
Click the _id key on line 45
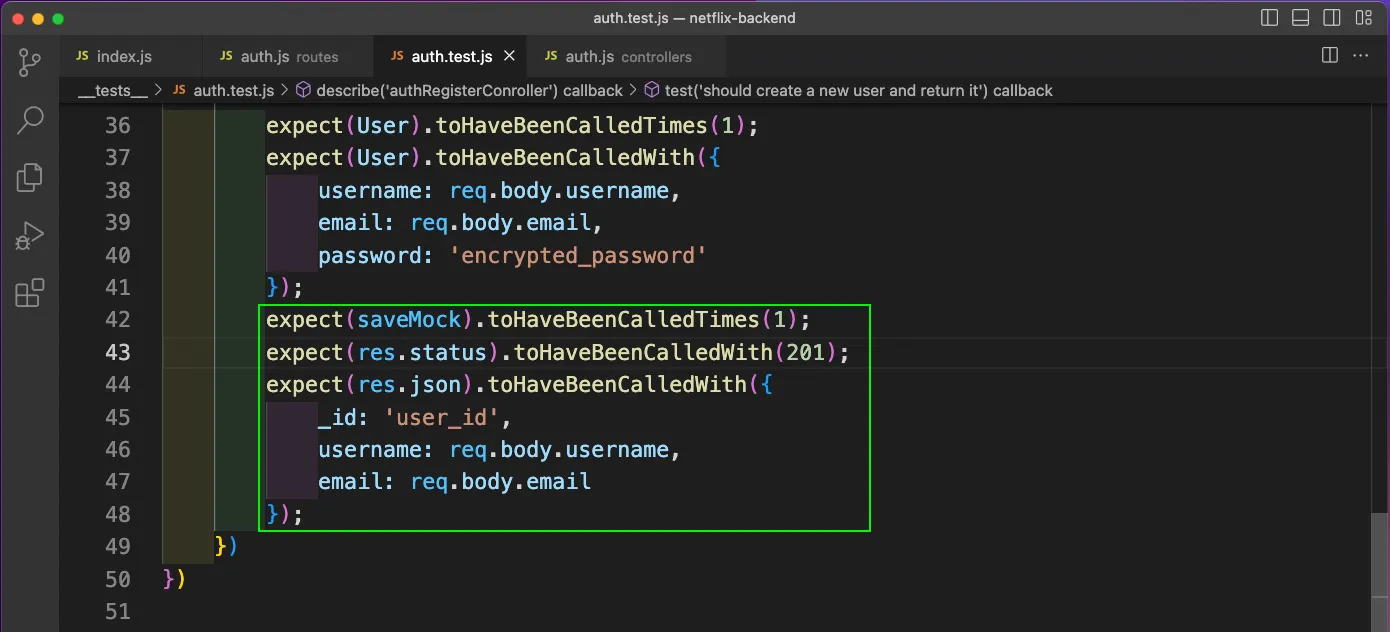point(338,418)
